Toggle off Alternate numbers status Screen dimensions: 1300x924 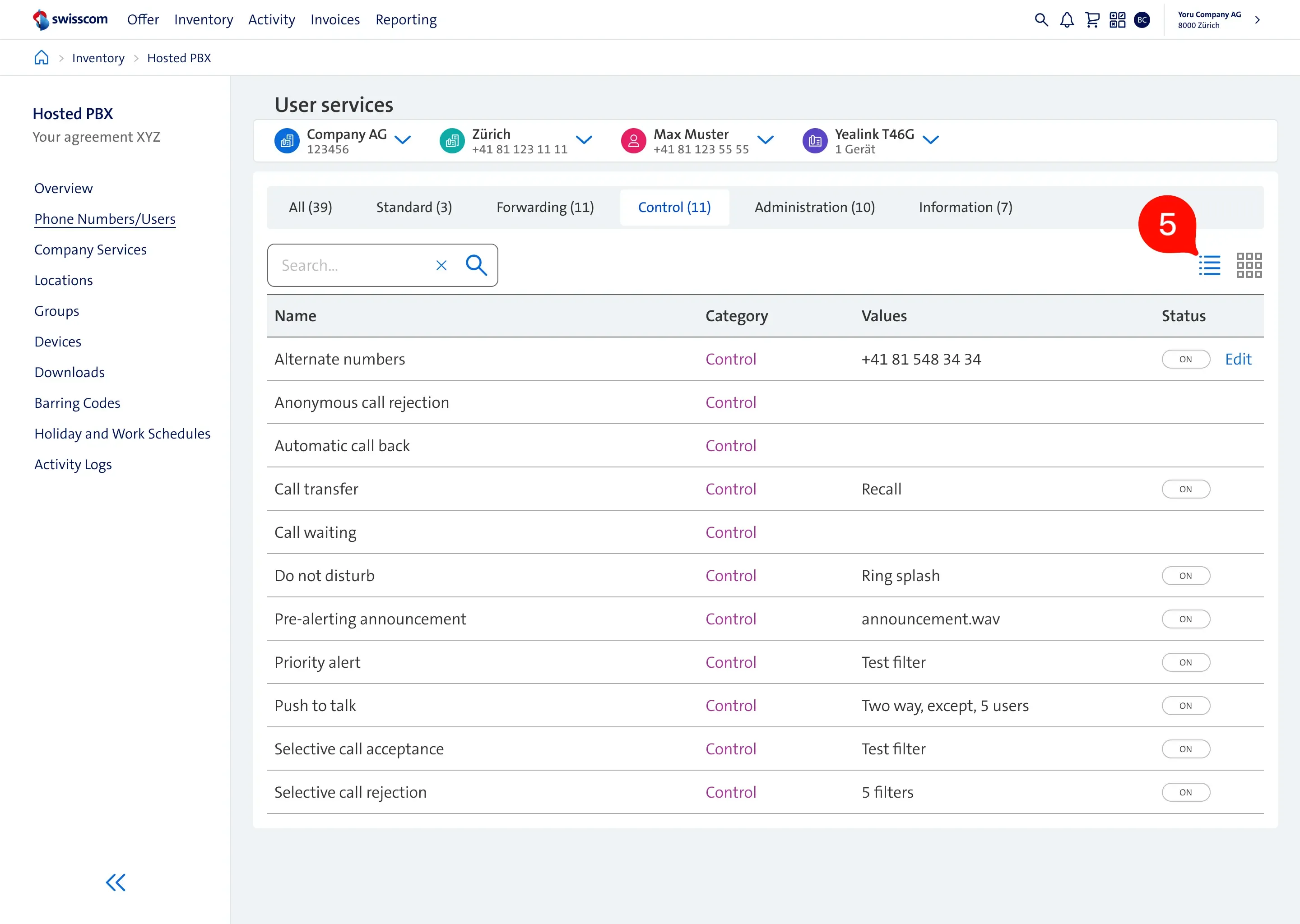click(1186, 358)
